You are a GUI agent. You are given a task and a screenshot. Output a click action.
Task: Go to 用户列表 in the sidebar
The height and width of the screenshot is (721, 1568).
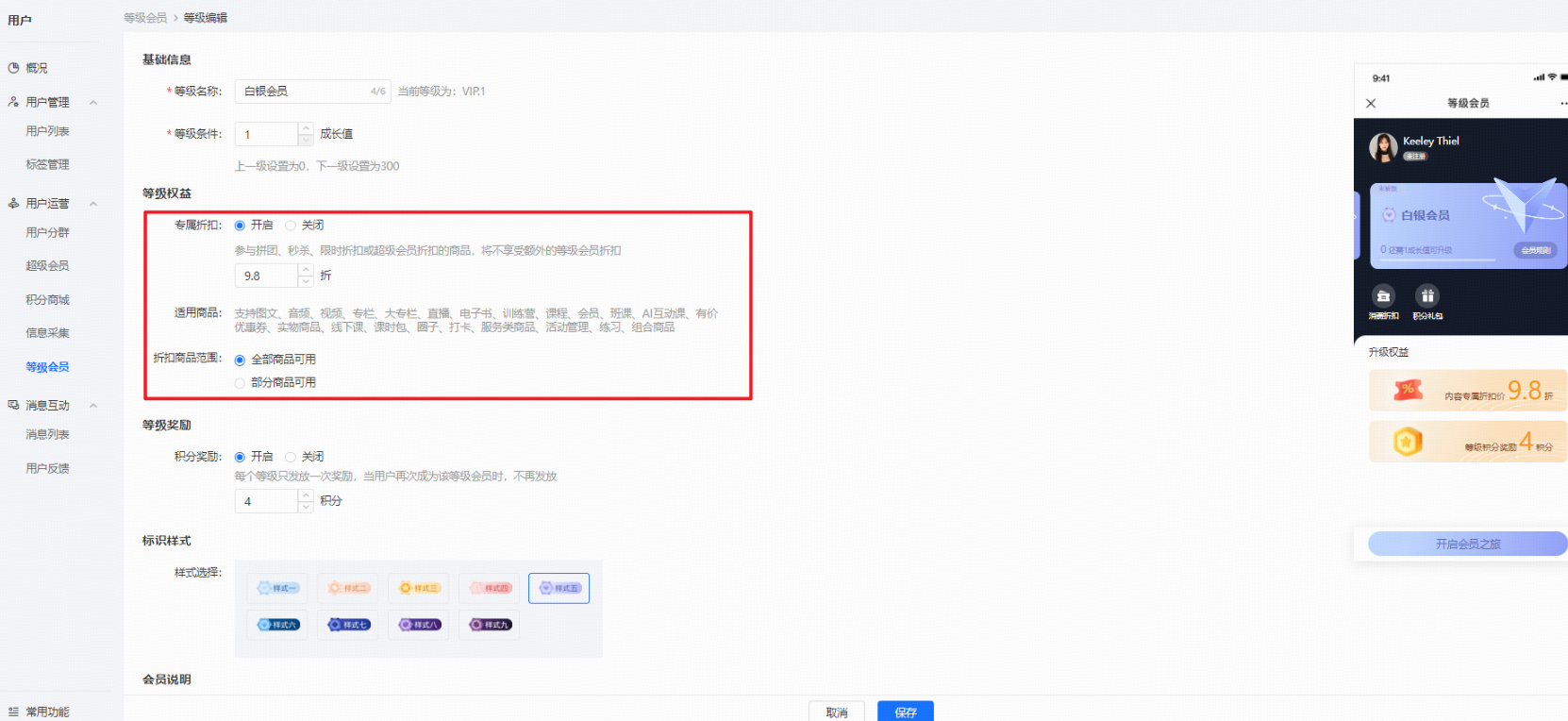(47, 131)
